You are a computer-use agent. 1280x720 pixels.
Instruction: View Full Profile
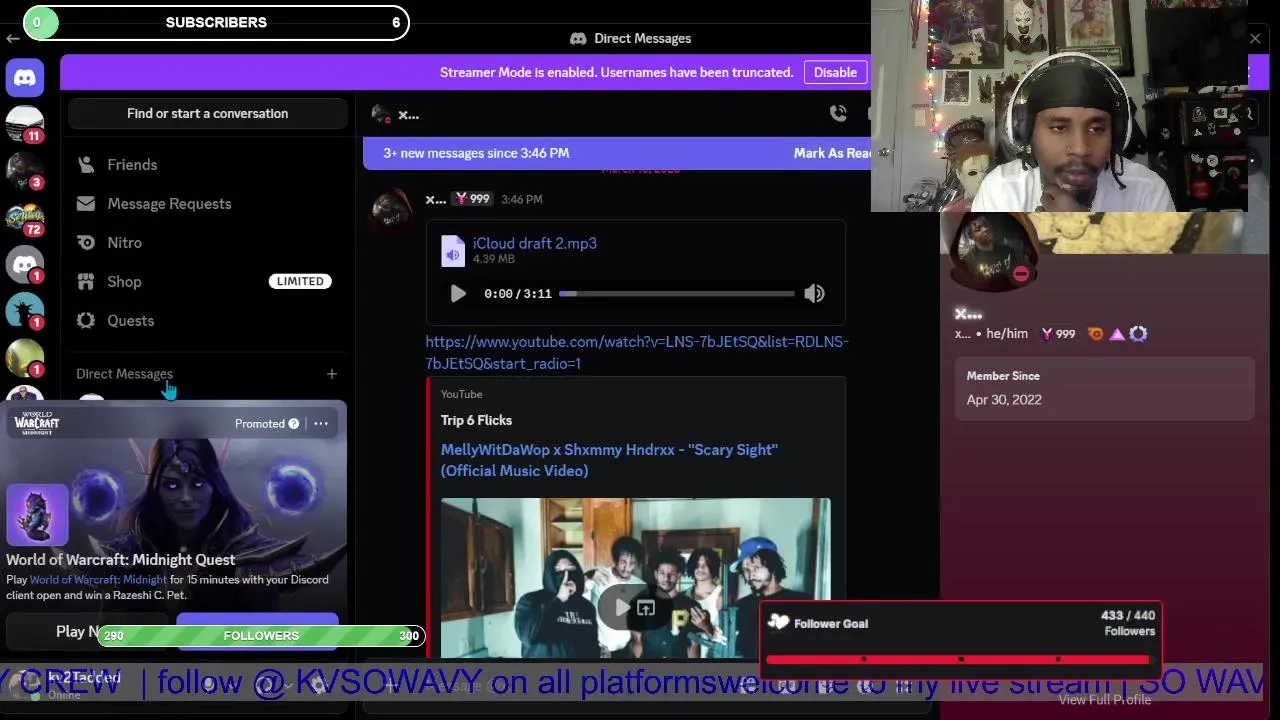point(1104,700)
